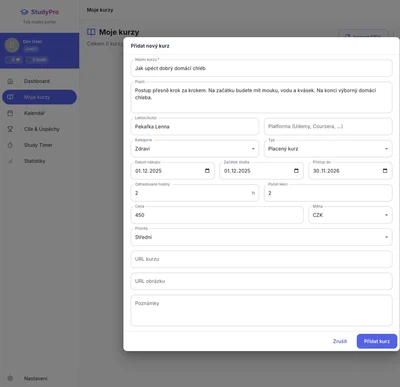Click the Odhadované hodiny field
The width and height of the screenshot is (400, 387).
[195, 193]
